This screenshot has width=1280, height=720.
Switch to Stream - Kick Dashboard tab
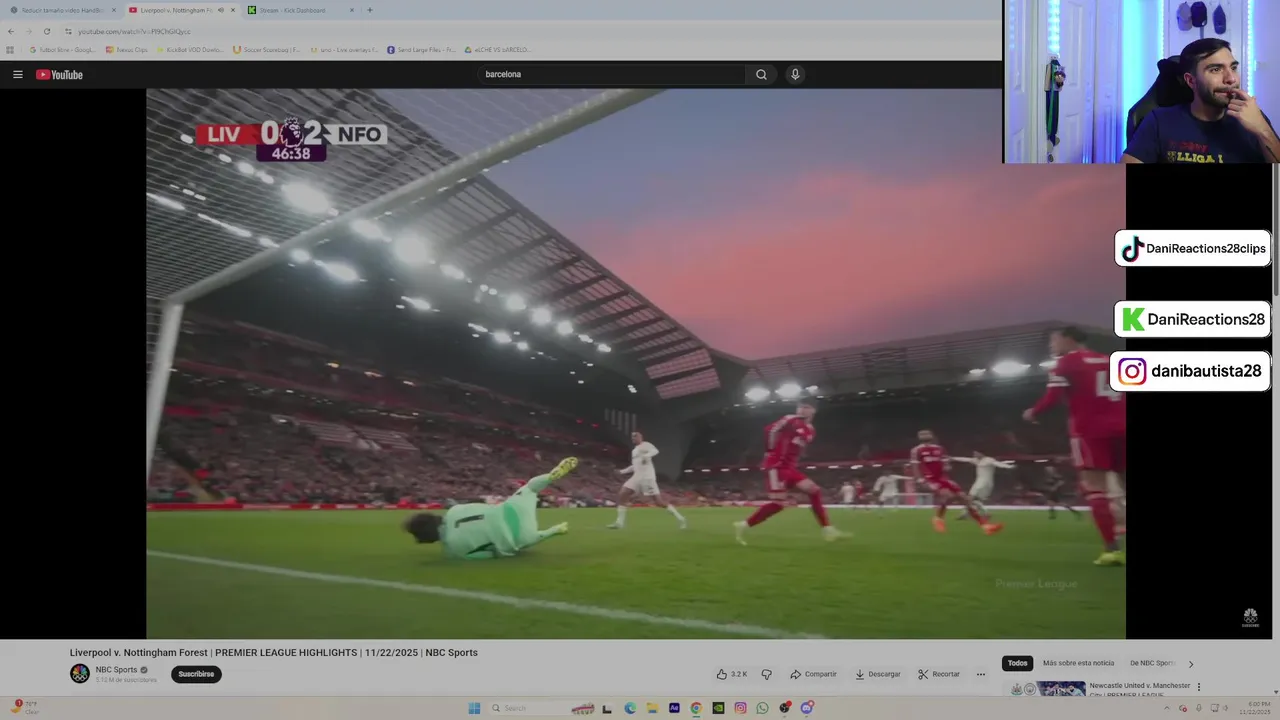(300, 10)
